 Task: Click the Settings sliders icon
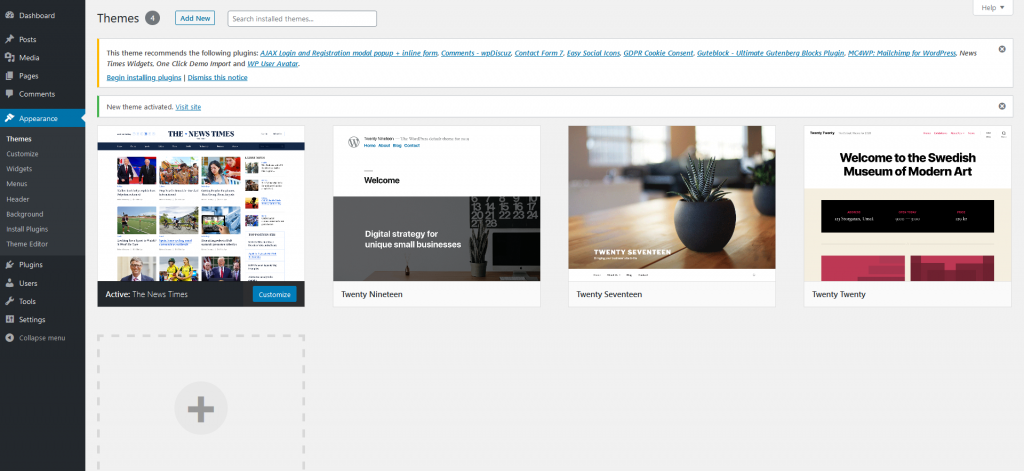pos(9,319)
